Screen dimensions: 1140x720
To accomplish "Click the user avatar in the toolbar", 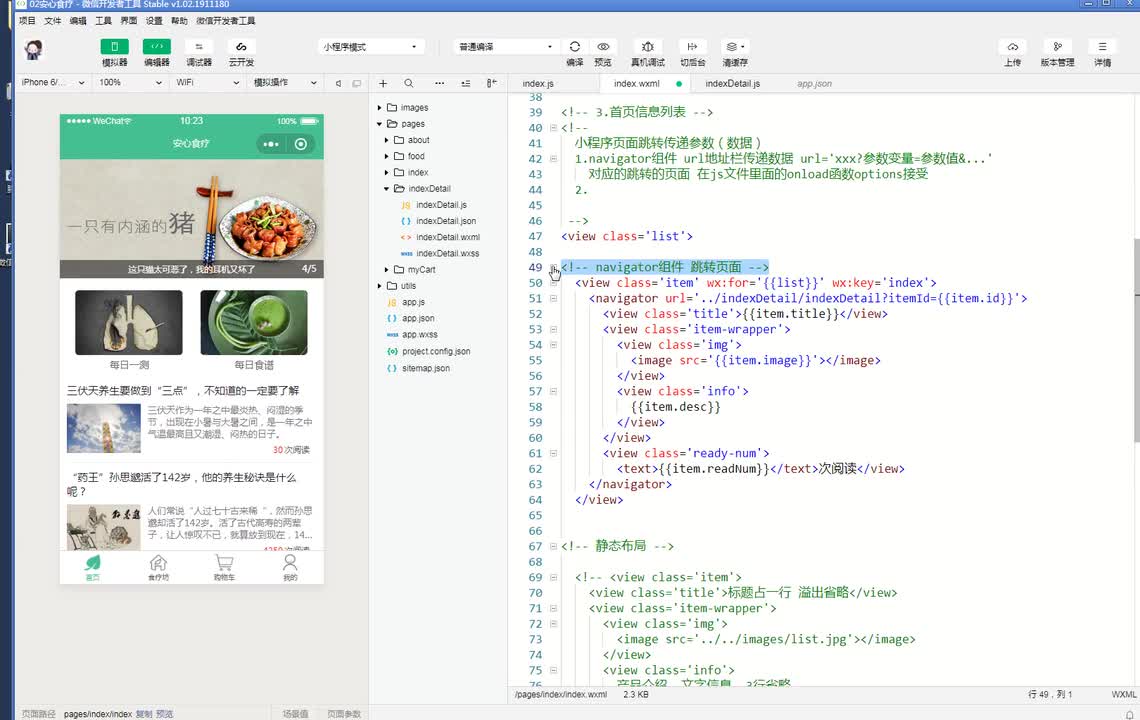I will (x=33, y=50).
